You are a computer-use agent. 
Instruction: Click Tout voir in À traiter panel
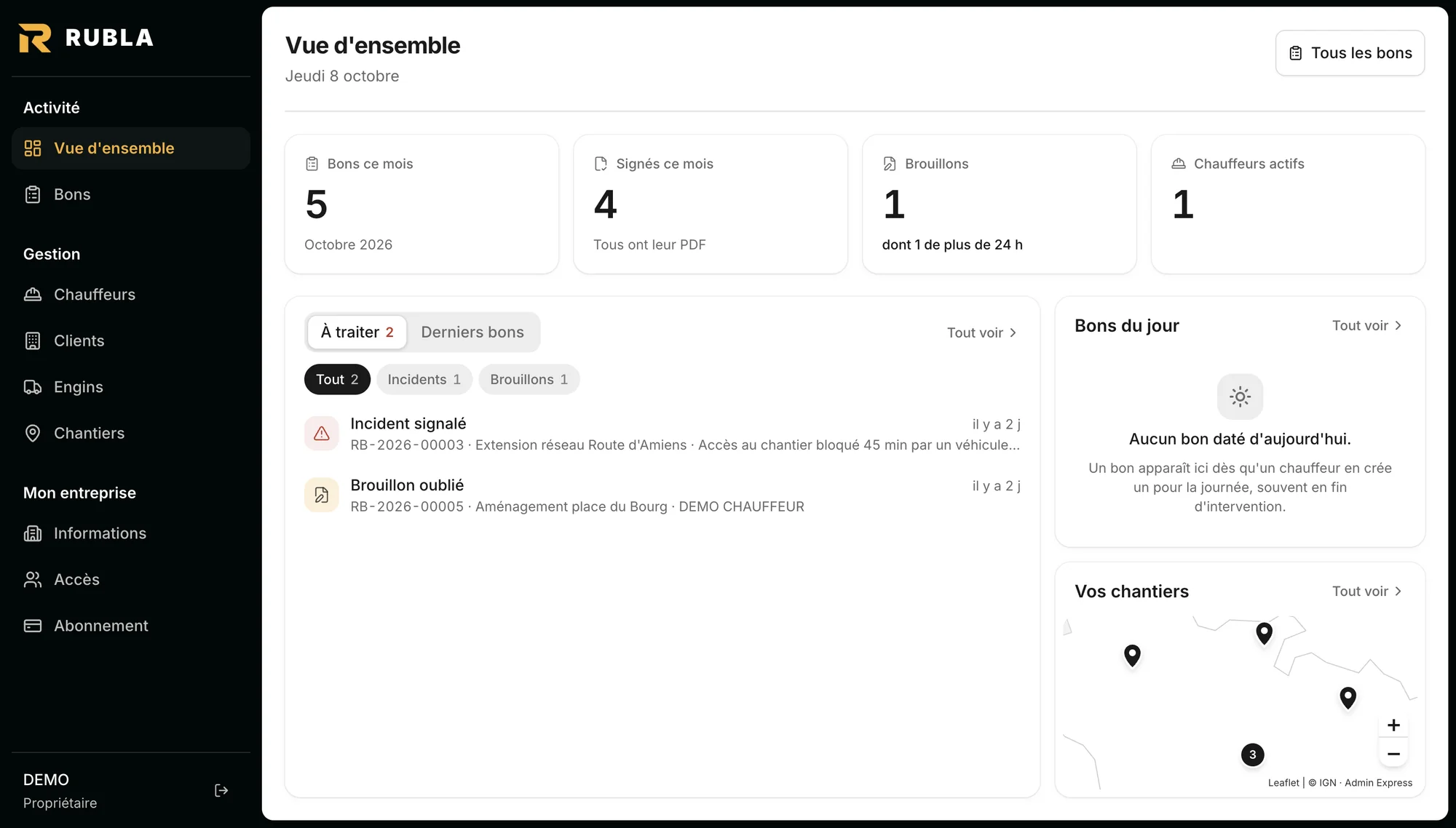point(981,333)
